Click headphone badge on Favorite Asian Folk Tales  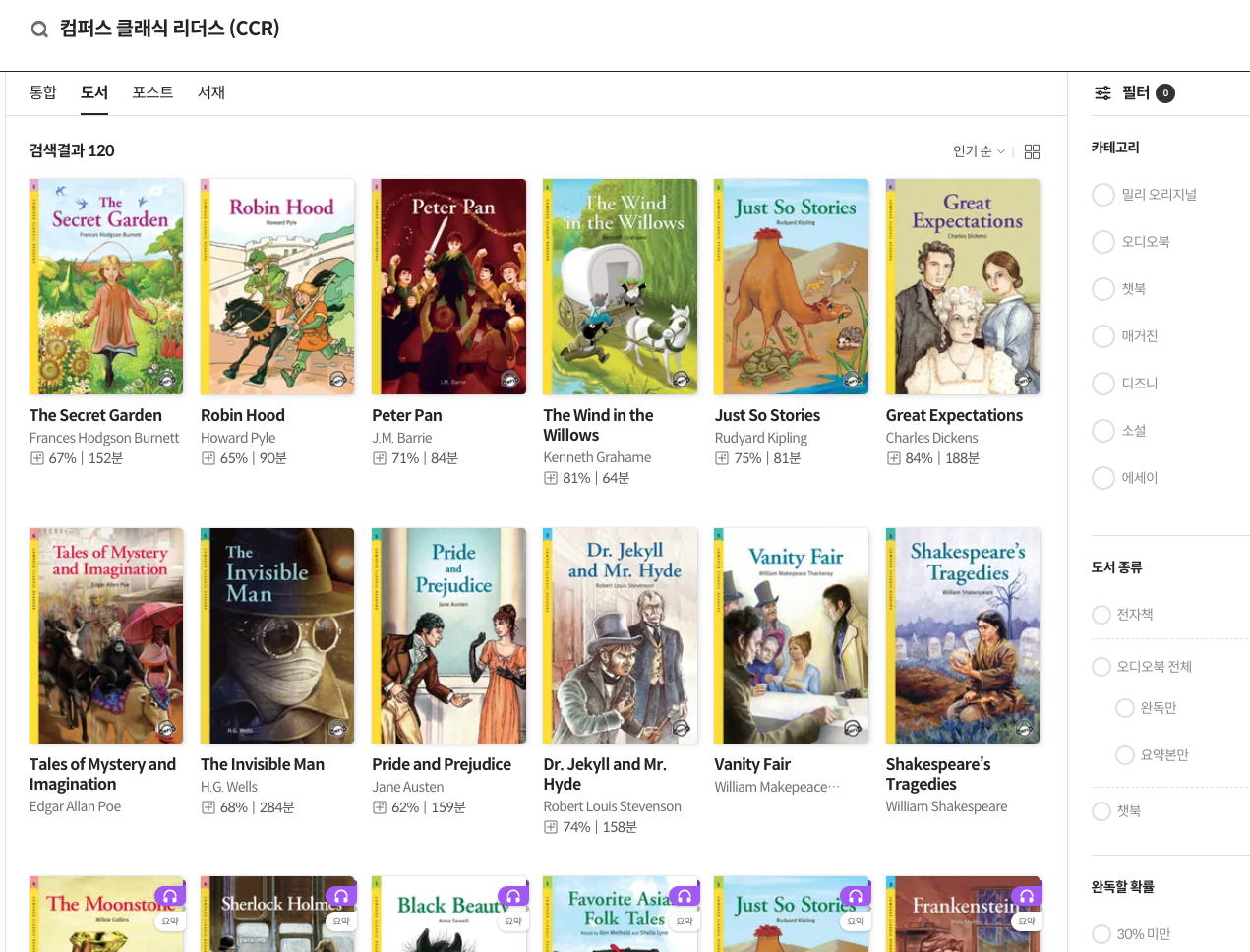click(x=685, y=896)
